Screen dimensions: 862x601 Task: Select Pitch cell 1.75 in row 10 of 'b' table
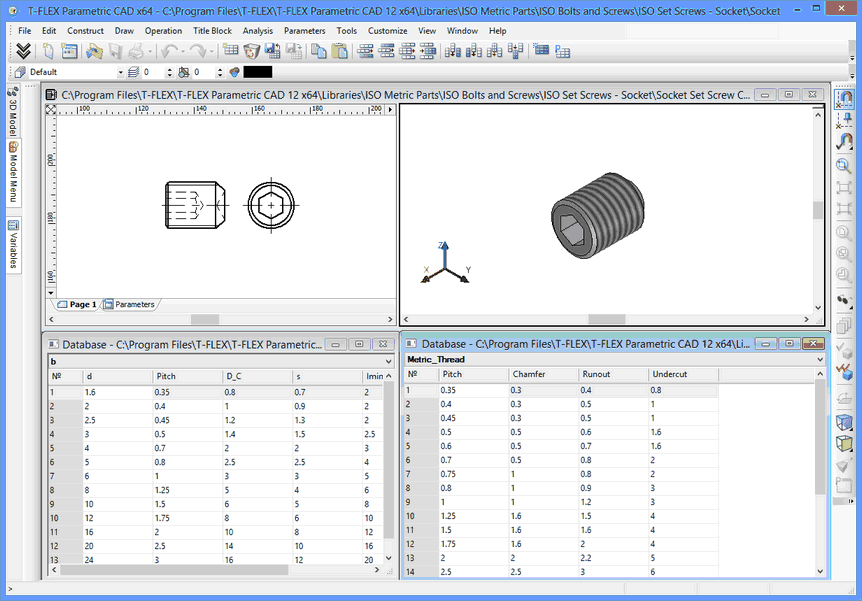(x=187, y=518)
